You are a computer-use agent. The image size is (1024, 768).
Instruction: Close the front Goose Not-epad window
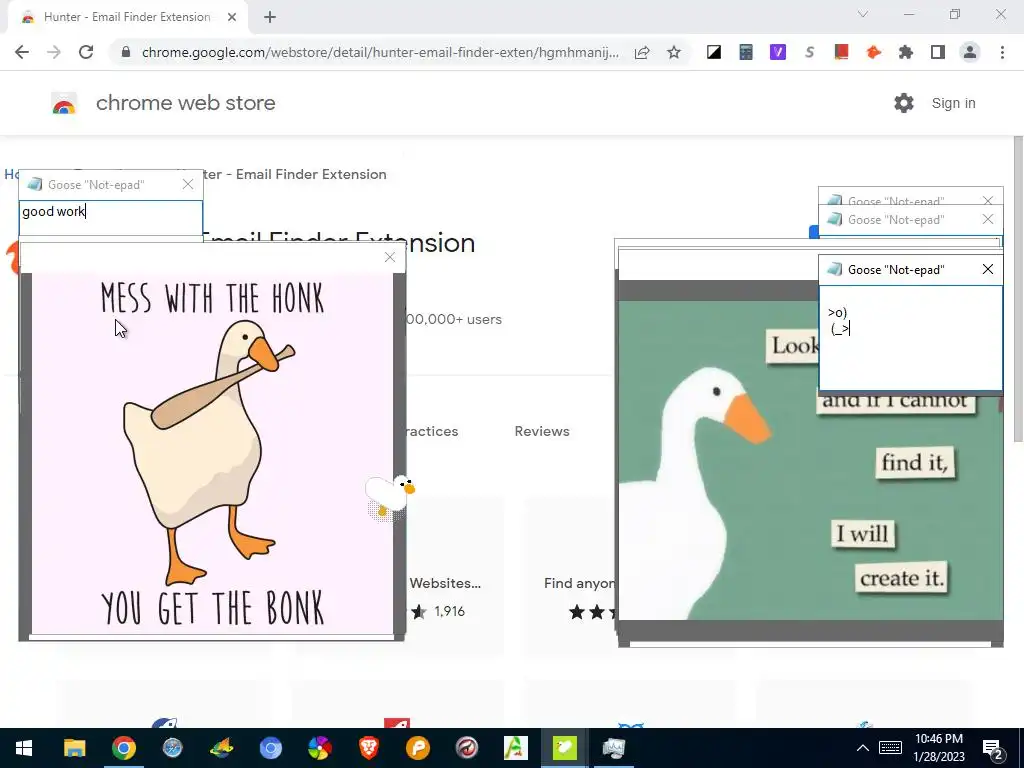click(988, 269)
